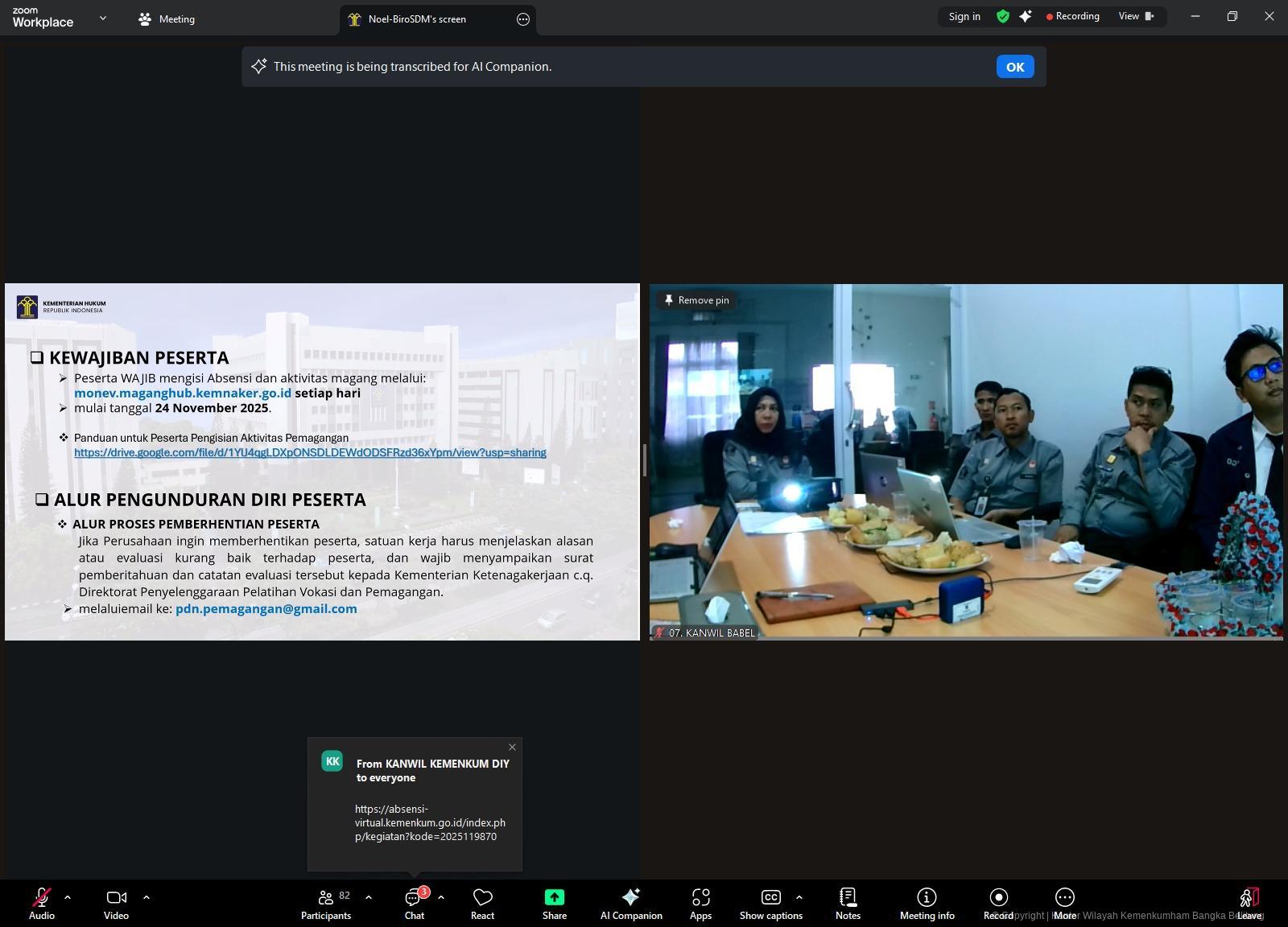This screenshot has width=1288, height=927.
Task: Switch to the Meeting tab
Action: (x=167, y=19)
